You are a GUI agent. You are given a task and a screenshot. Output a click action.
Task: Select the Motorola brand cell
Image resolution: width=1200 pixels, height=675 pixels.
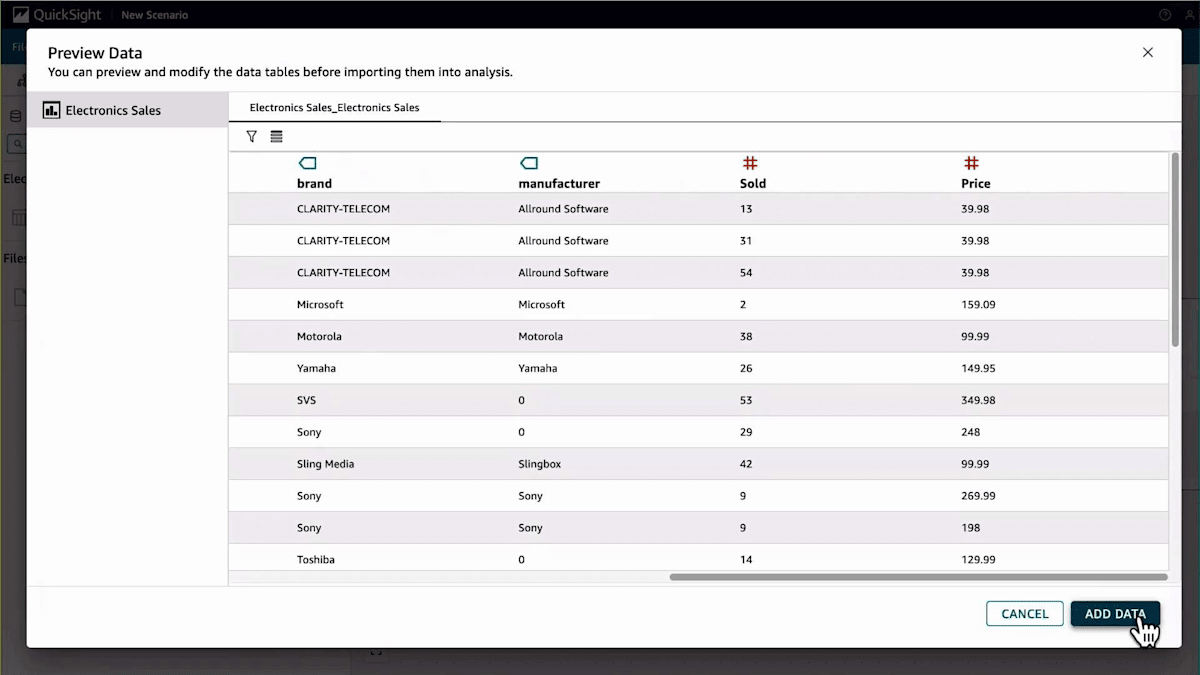319,336
